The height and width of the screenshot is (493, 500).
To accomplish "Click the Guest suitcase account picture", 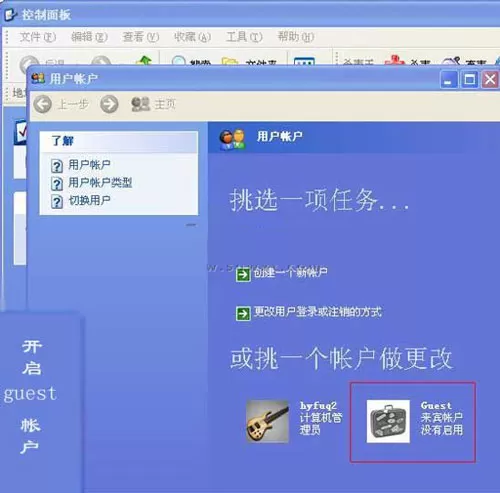I will (388, 421).
